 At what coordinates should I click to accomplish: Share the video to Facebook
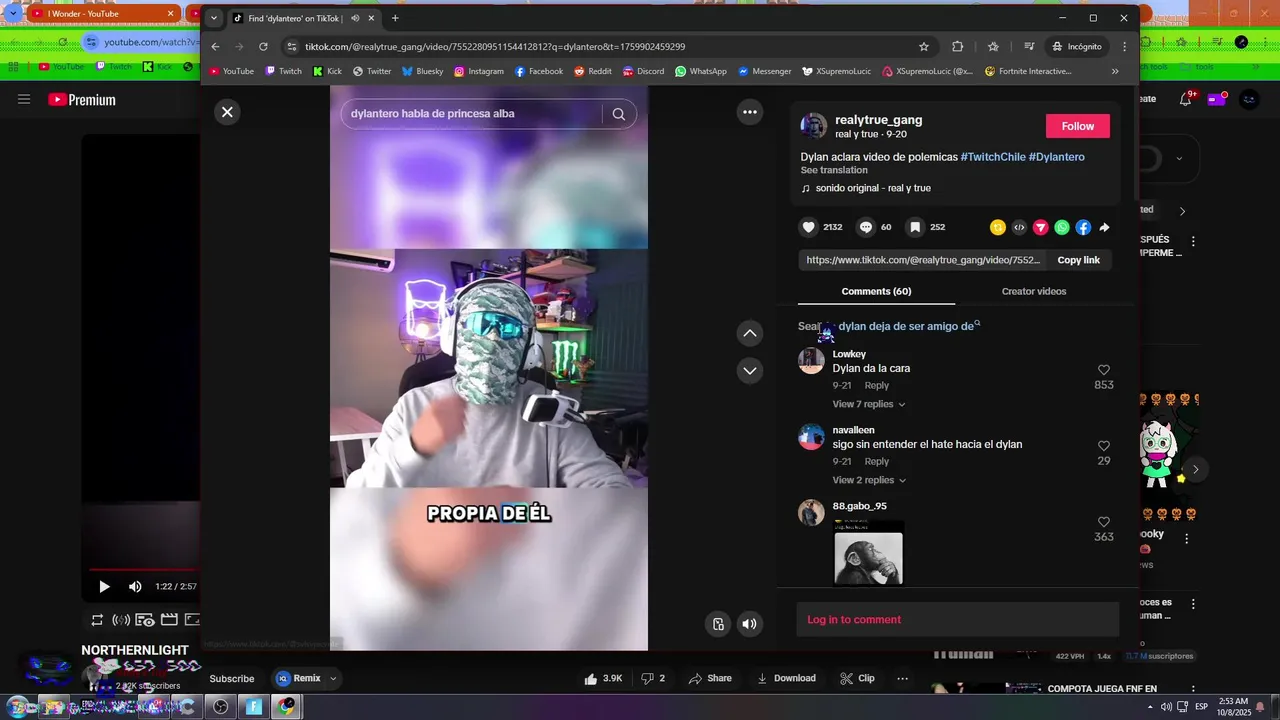click(1083, 228)
